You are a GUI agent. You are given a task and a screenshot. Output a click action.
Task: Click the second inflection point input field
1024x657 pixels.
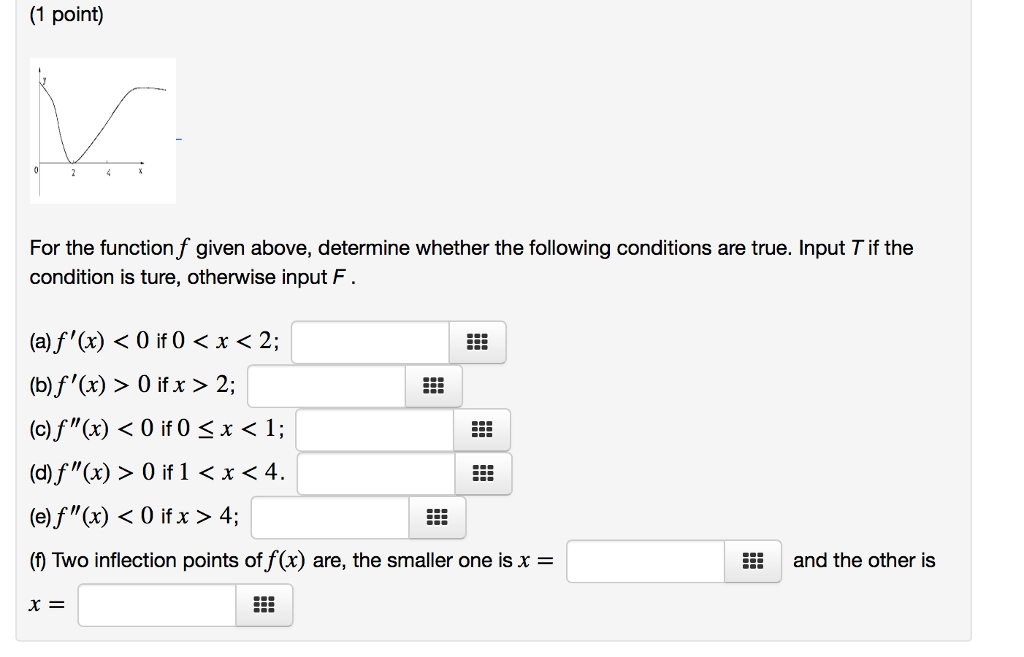(x=155, y=604)
